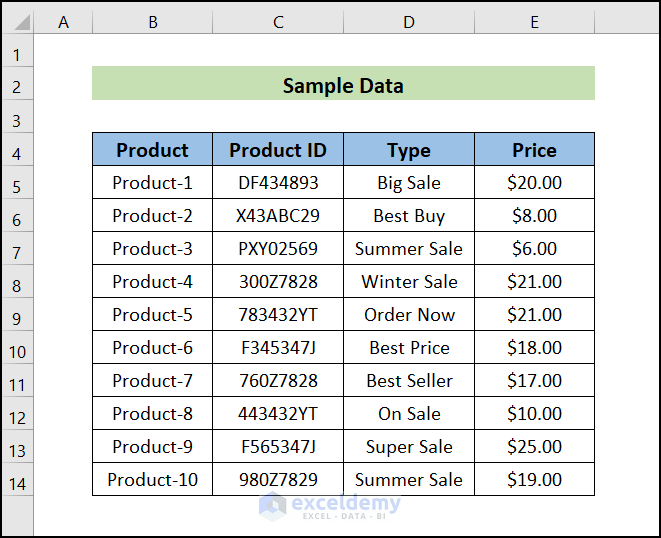
Task: Select the Winter Sale cell
Action: (409, 282)
